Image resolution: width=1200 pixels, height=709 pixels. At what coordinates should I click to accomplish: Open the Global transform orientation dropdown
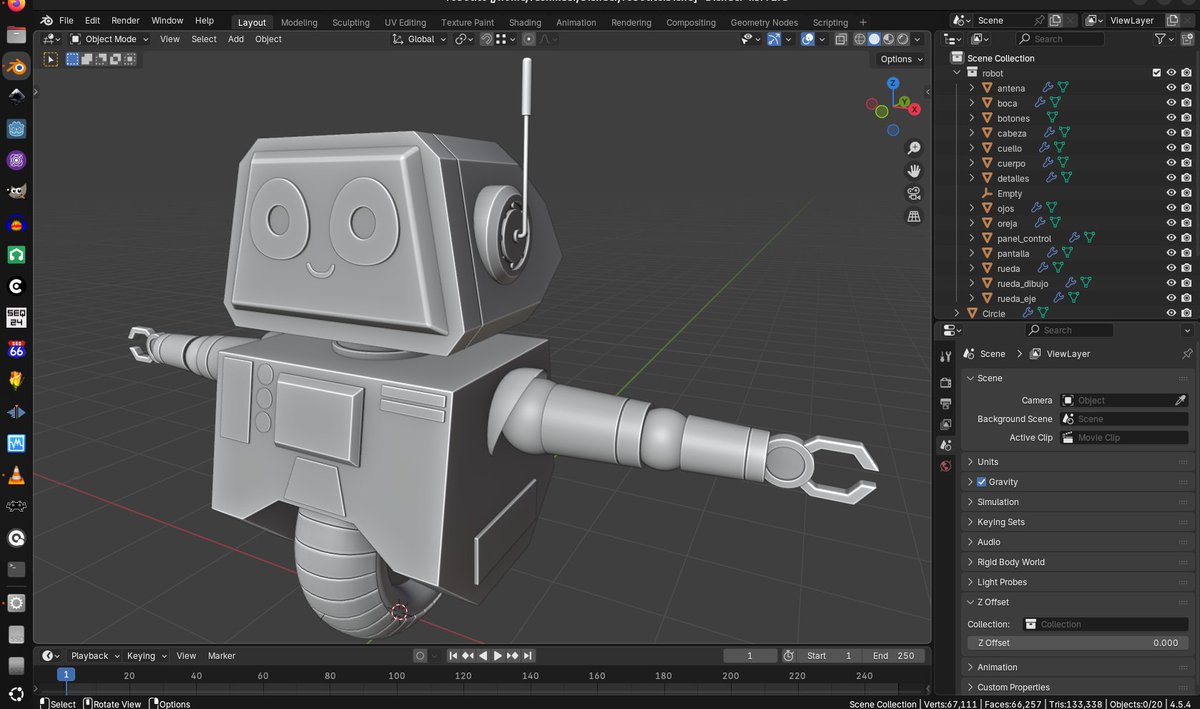click(x=419, y=39)
